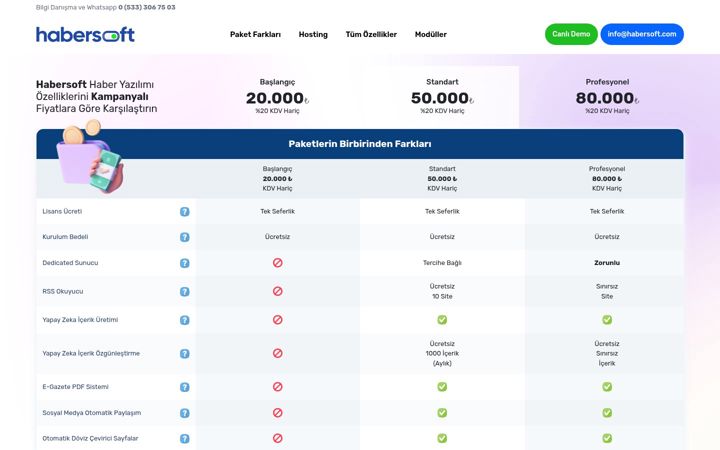
Task: Click the Kurulum Bedeli row label
Action: (x=65, y=237)
